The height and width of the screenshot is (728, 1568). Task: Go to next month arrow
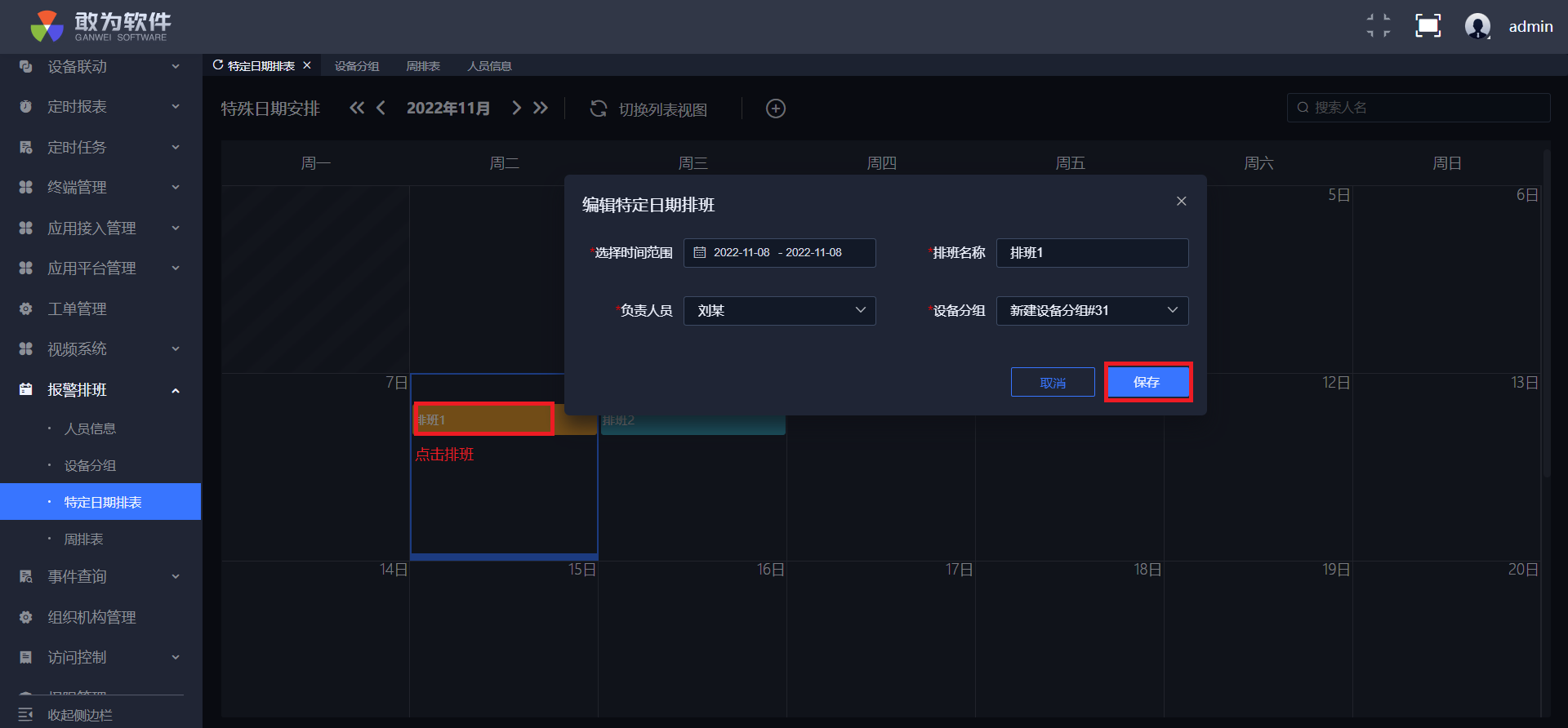[x=516, y=108]
